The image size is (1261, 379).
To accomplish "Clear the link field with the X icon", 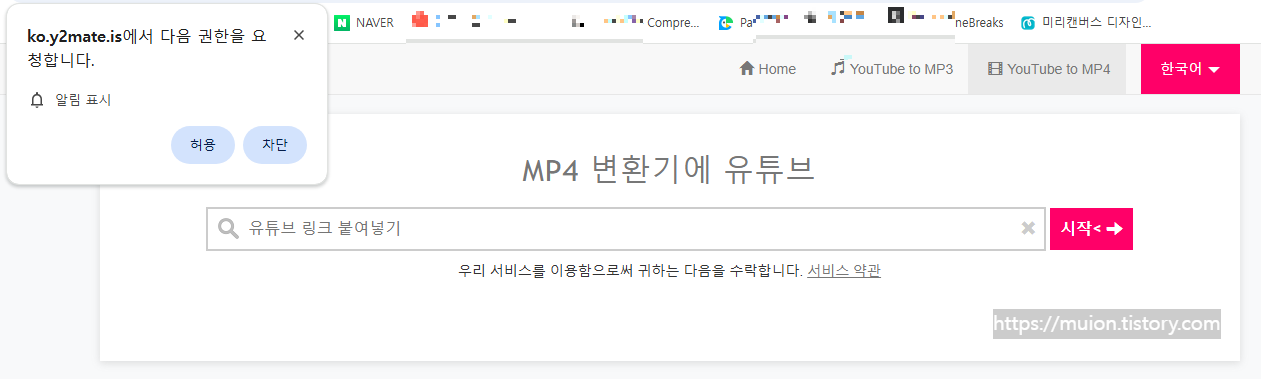I will (x=1028, y=228).
